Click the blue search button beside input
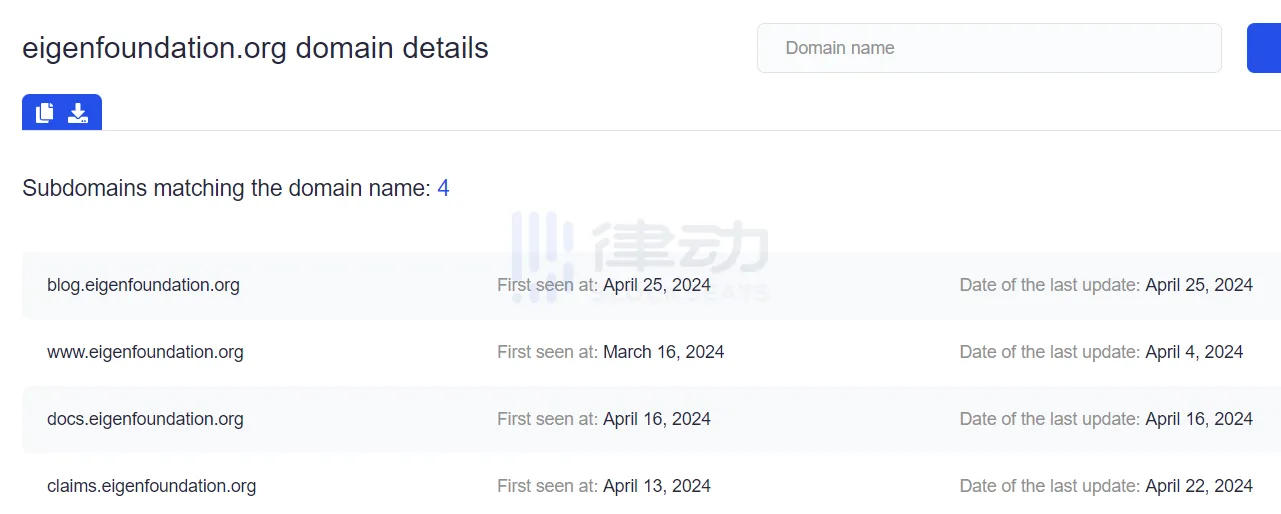 coord(1264,48)
